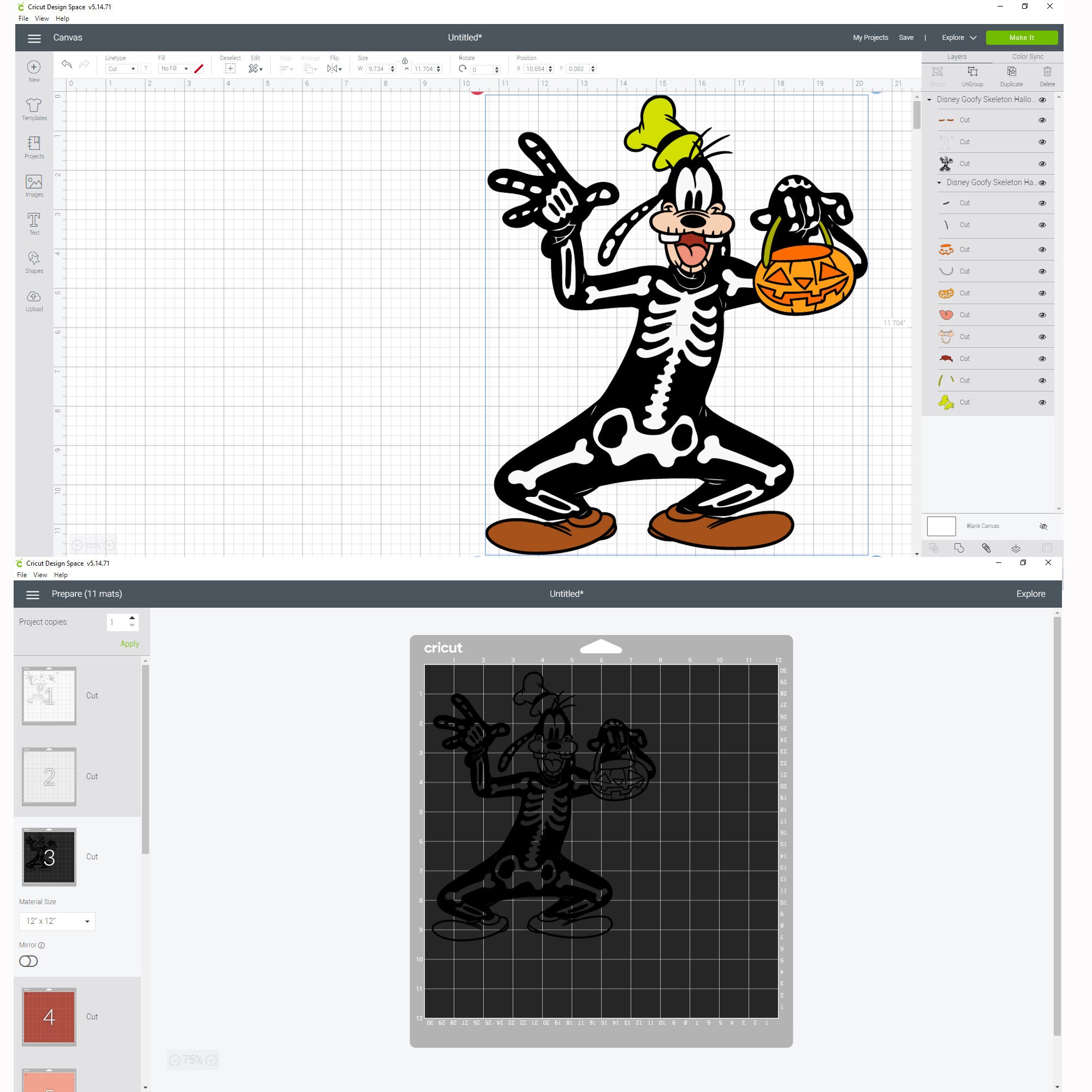
Task: Open Help menu in Canvas window
Action: click(62, 19)
